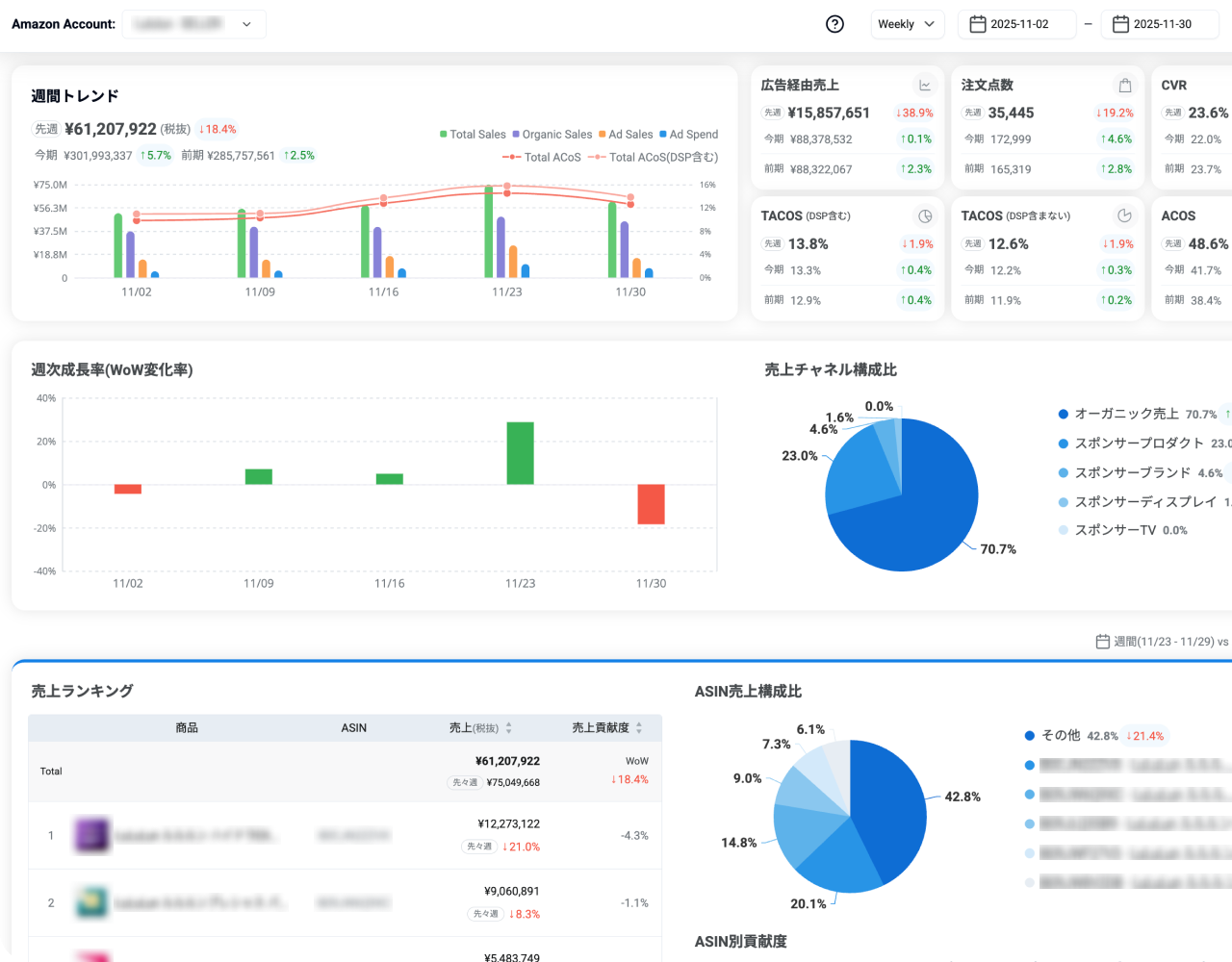Click the ↓19.2% badge on 注文点数 card
1232x962 pixels.
(1115, 113)
